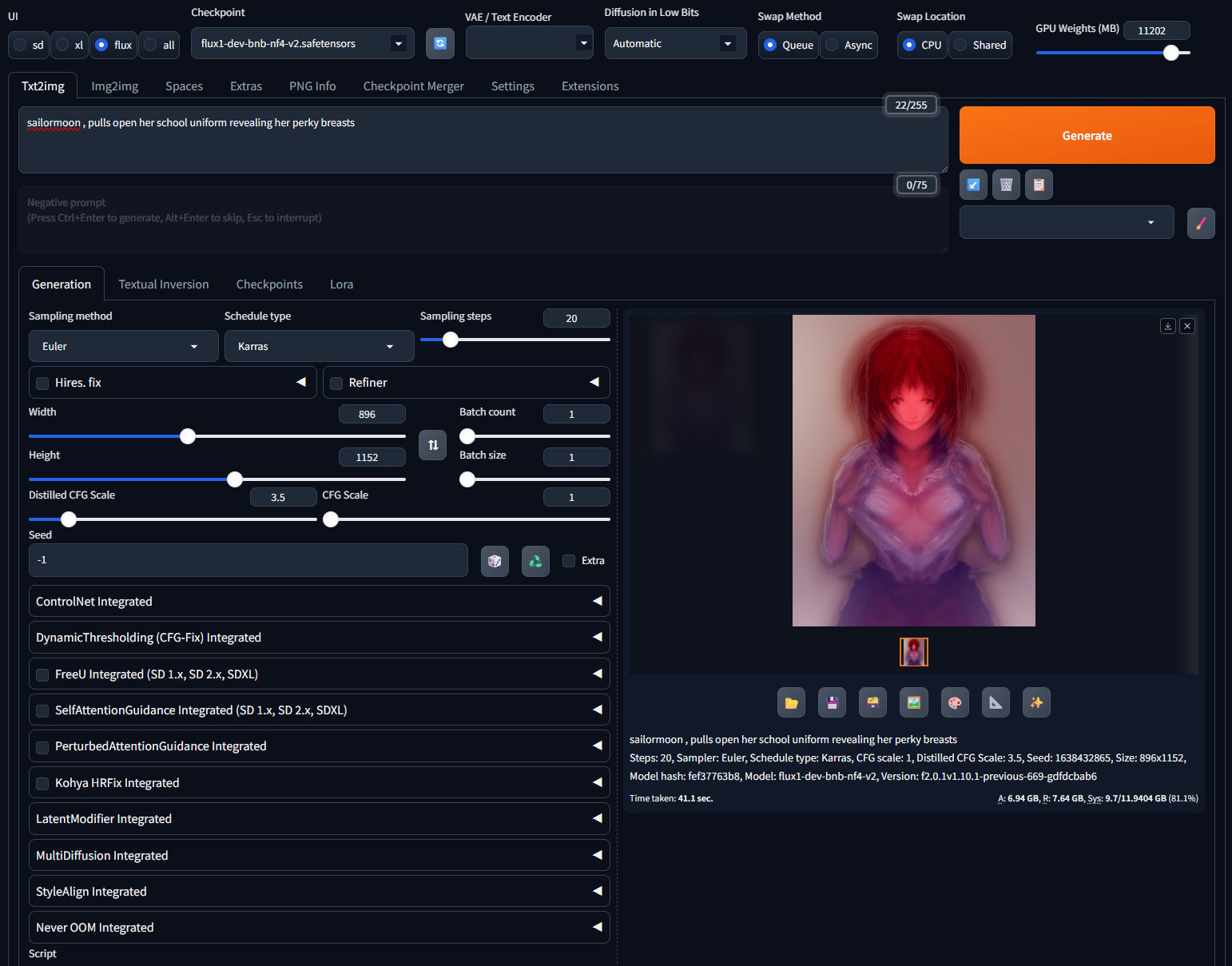Open the output folder icon
This screenshot has width=1232, height=966.
pos(791,703)
